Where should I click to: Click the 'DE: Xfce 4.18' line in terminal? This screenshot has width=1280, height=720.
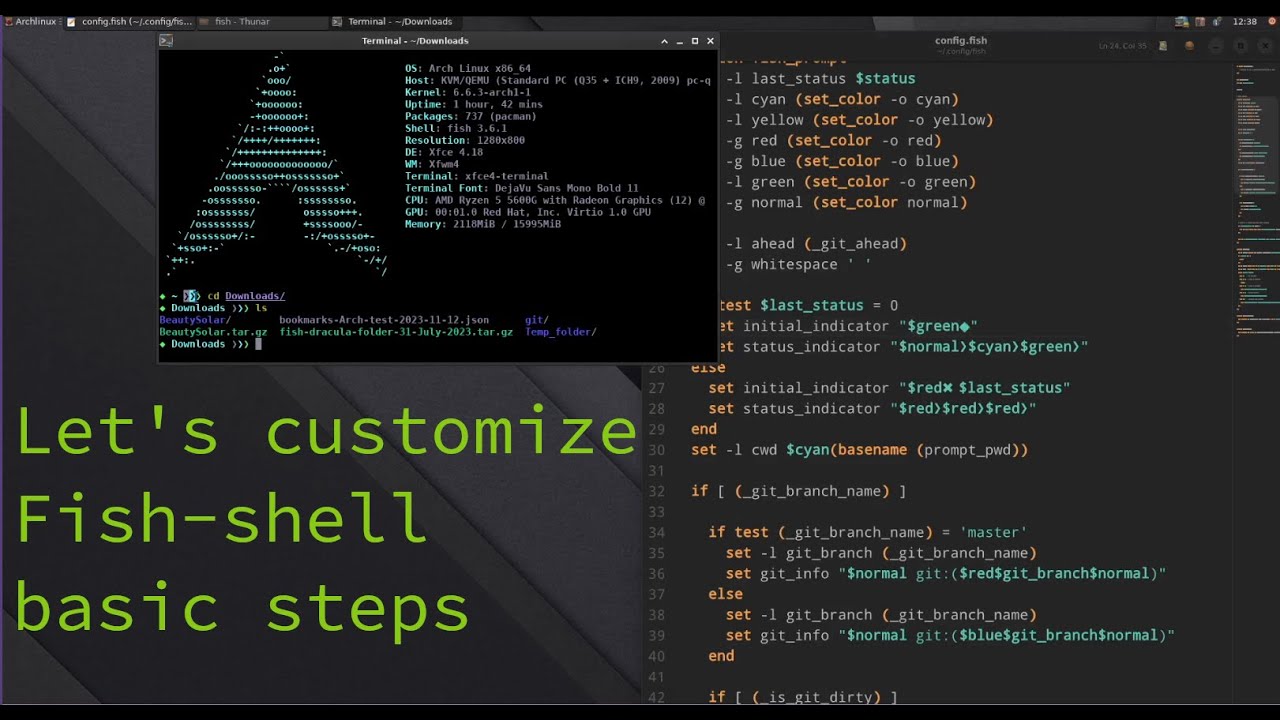pos(443,152)
